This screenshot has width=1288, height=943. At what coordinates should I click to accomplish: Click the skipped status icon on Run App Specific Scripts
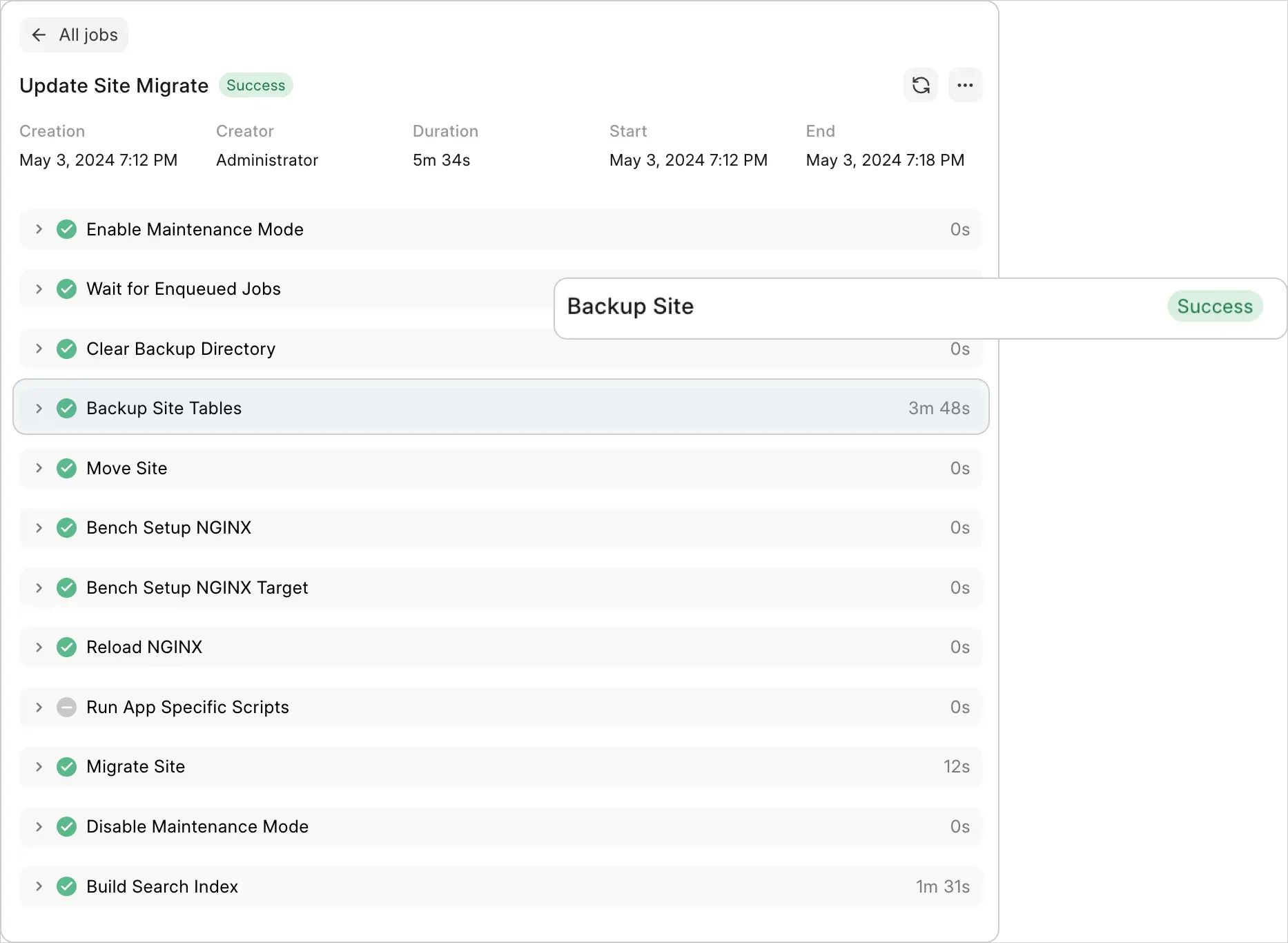(67, 707)
